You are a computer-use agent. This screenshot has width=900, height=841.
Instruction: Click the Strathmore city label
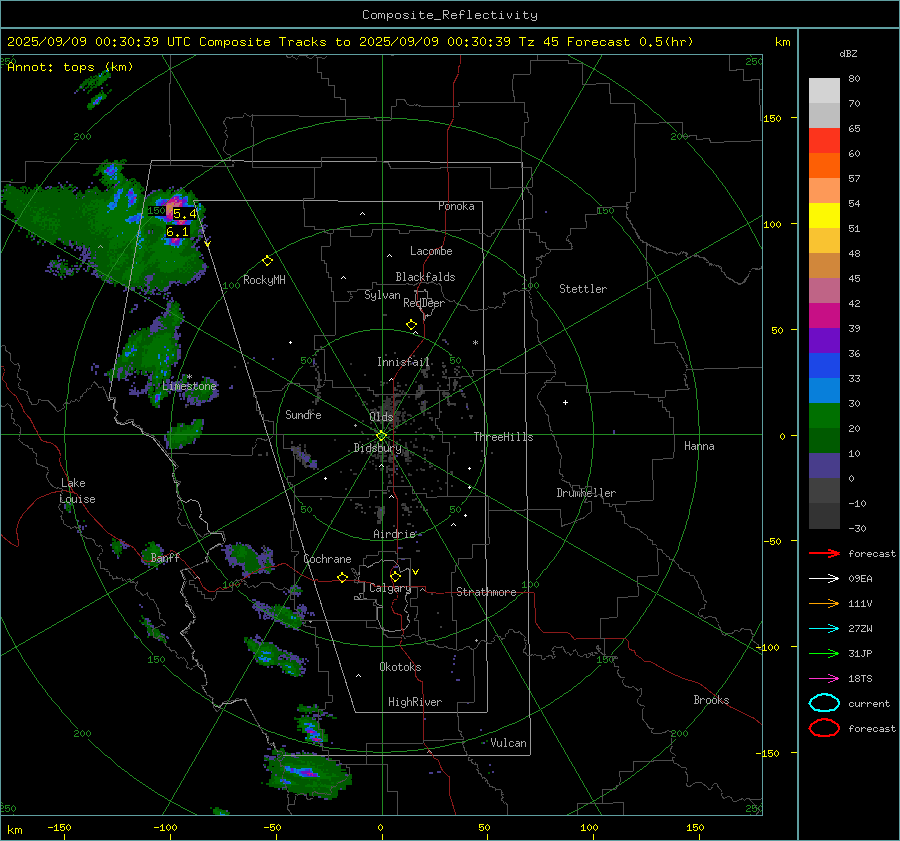[486, 592]
